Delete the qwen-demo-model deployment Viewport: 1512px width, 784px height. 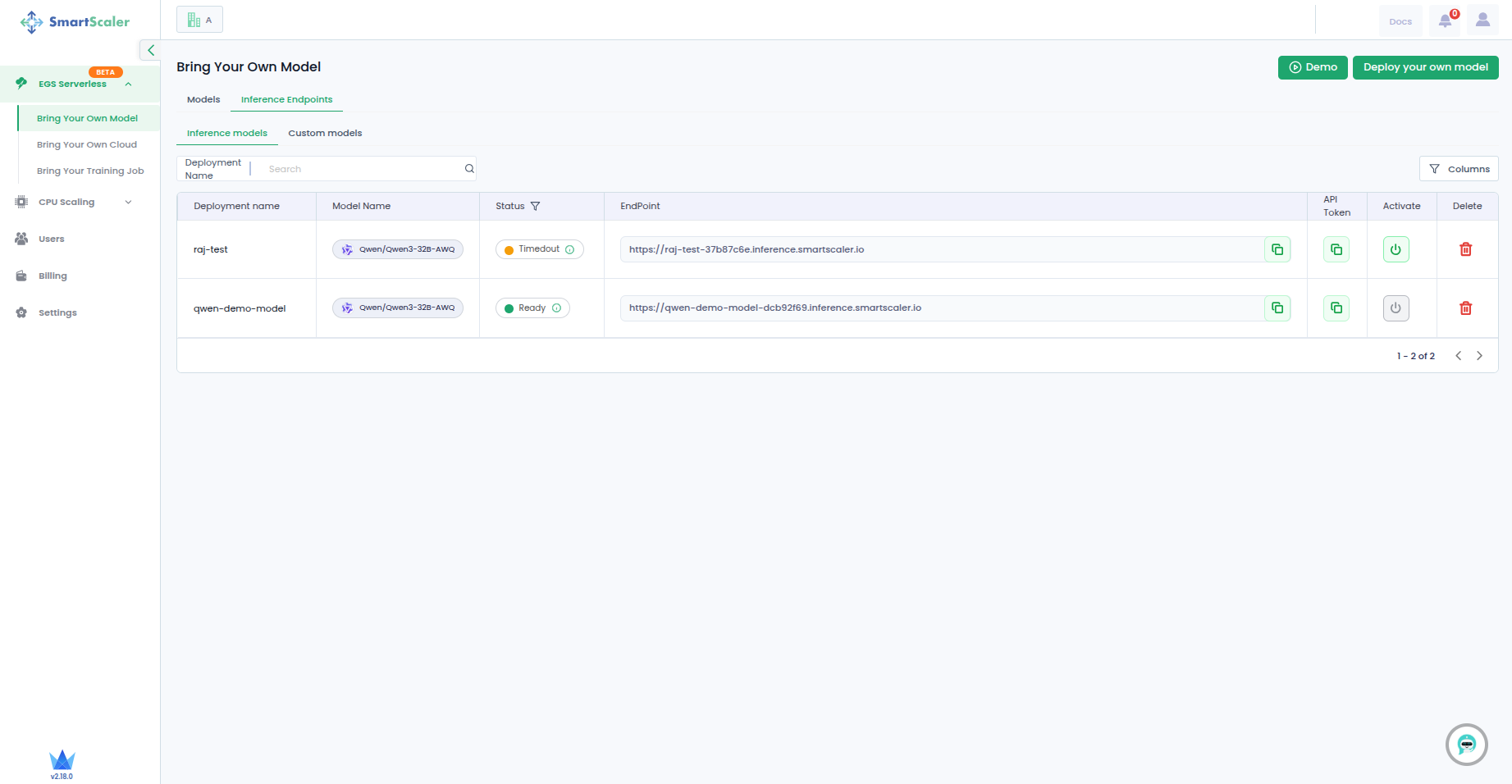[x=1466, y=308]
